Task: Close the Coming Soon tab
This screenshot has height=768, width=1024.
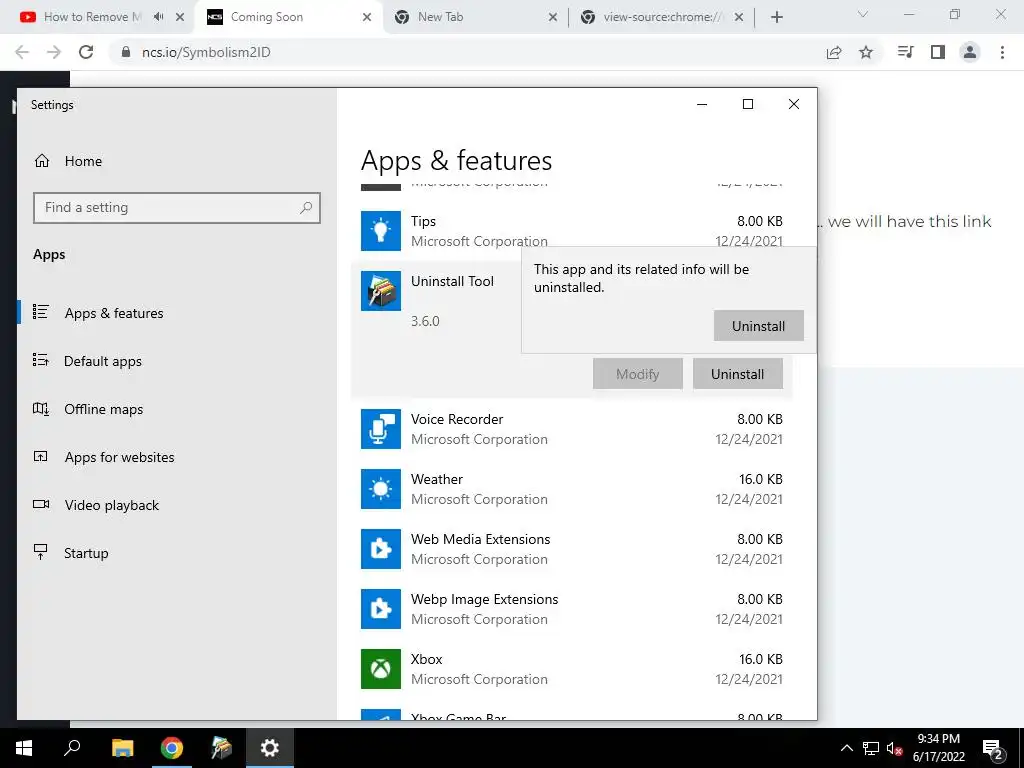Action: [x=367, y=17]
